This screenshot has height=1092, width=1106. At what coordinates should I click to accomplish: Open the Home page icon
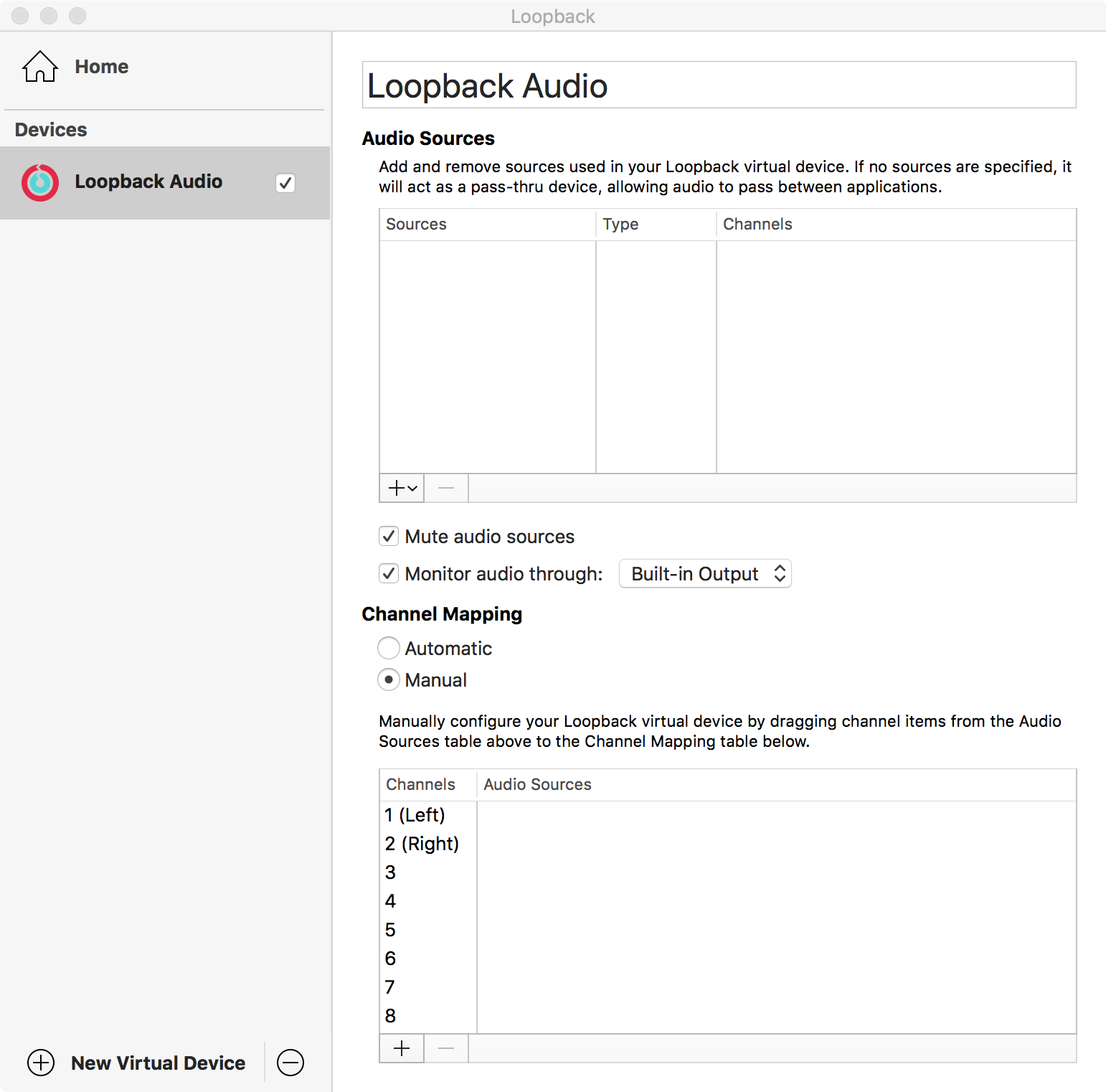40,67
